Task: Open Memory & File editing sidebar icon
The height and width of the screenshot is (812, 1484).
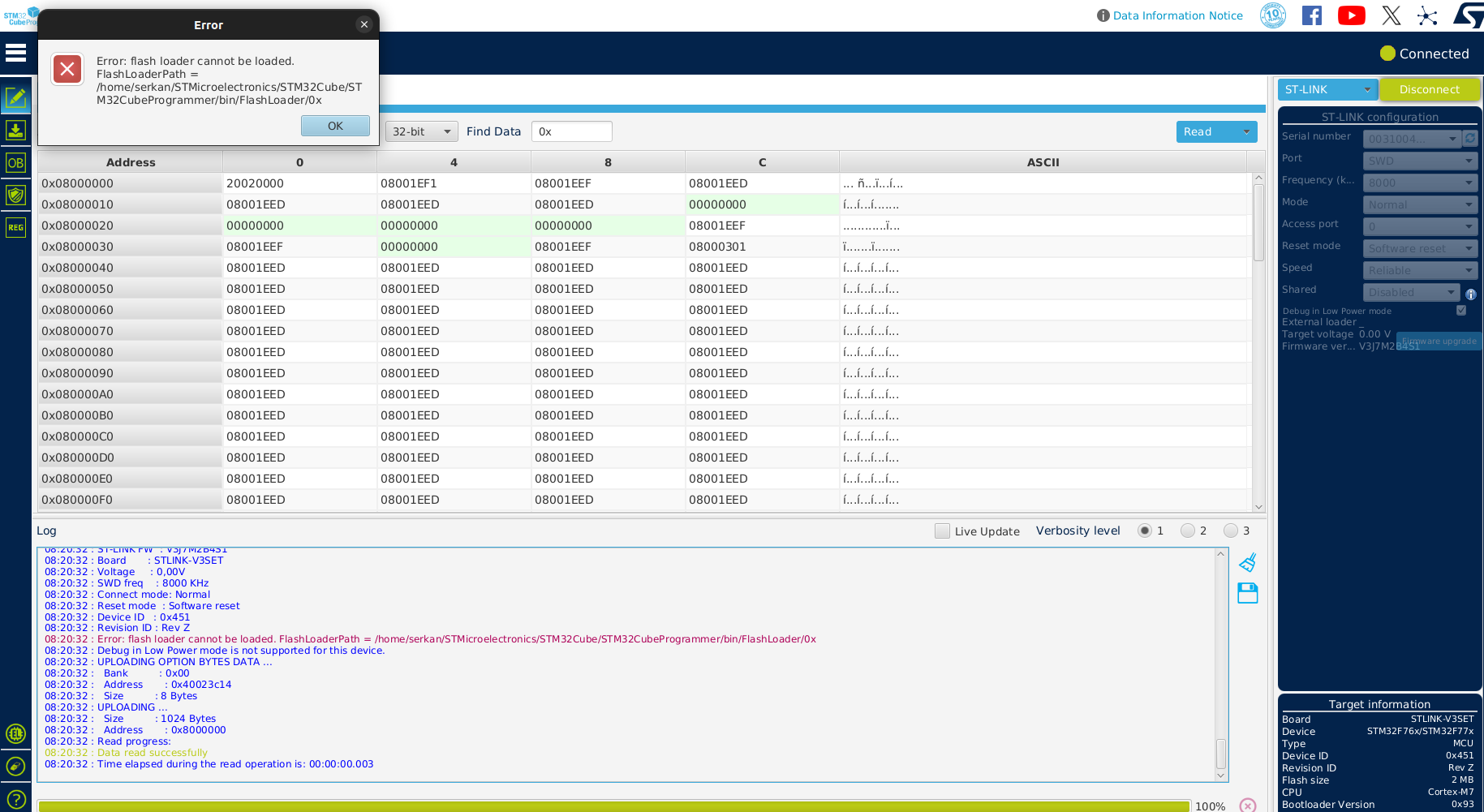Action: coord(15,98)
